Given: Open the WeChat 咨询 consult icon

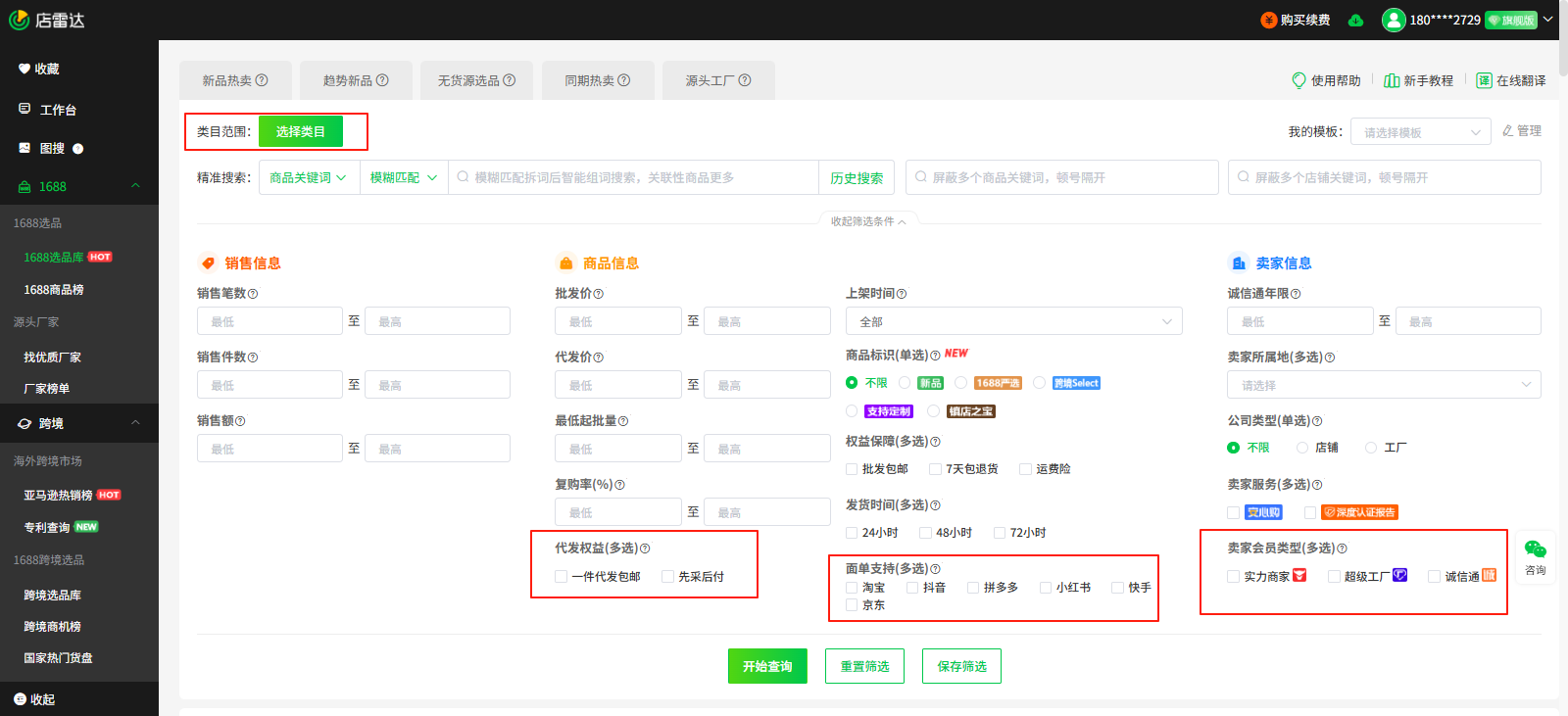Looking at the screenshot, I should 1535,550.
